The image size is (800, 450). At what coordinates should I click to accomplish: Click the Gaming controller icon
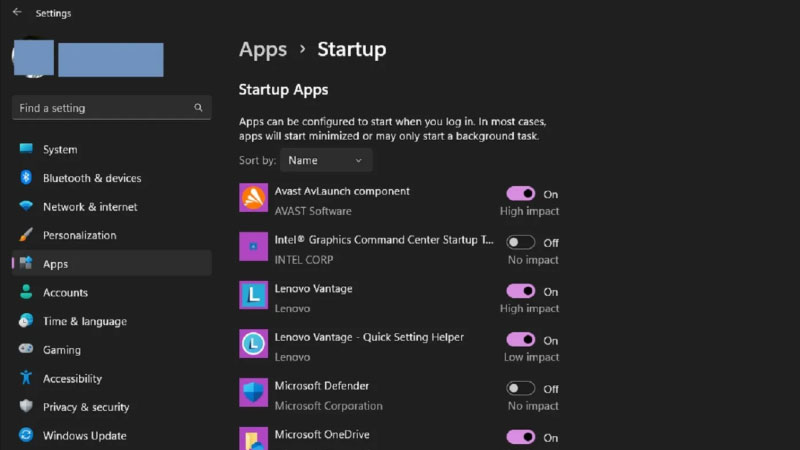[26, 349]
